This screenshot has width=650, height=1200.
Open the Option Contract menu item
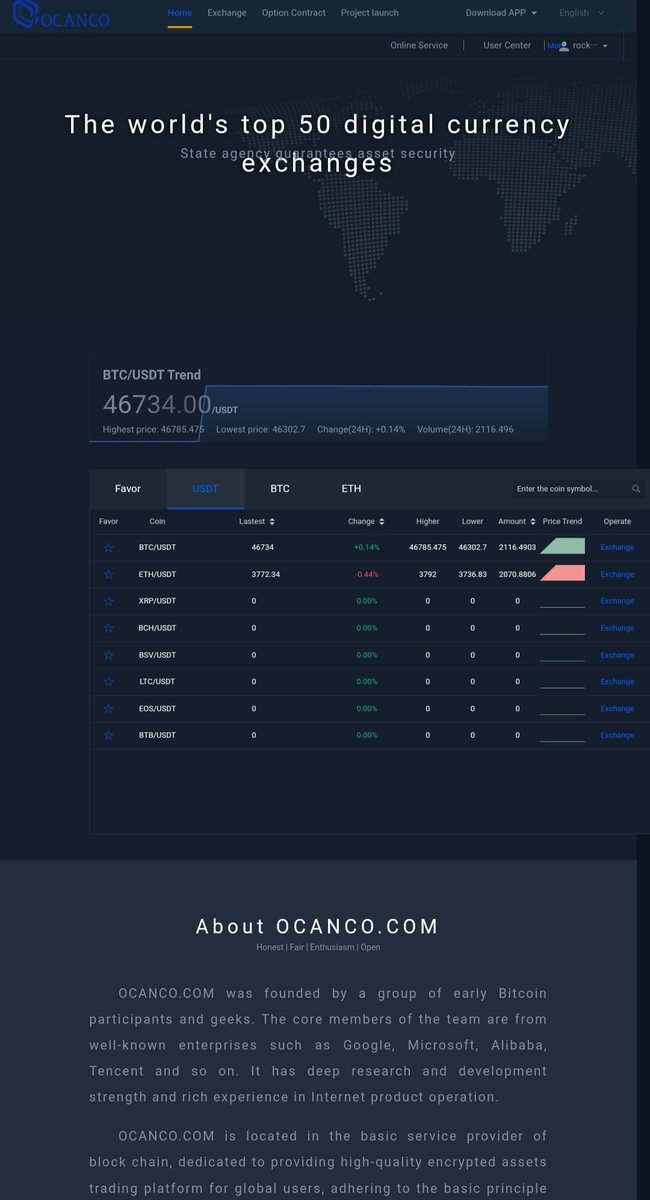294,13
